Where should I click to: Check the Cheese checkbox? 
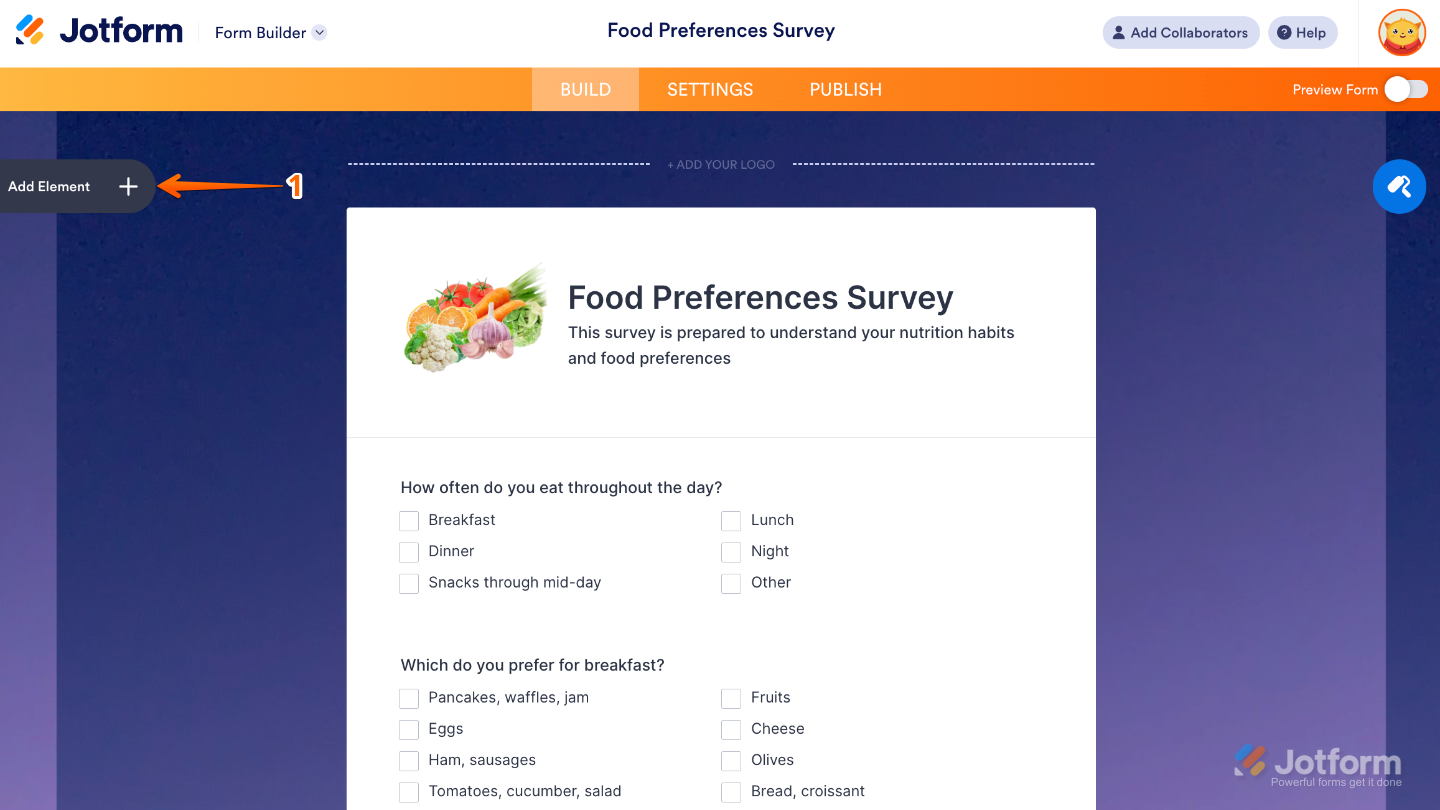point(731,729)
